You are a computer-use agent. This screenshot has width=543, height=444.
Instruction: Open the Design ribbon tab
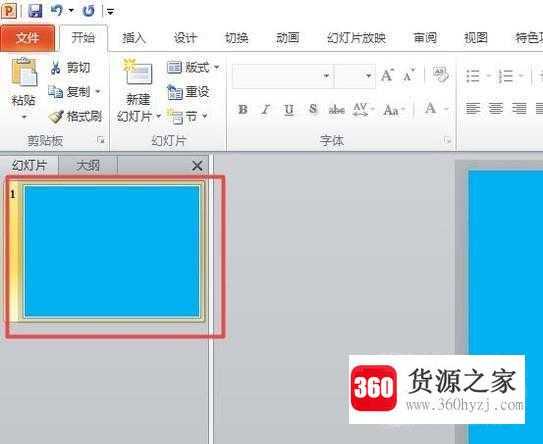[x=185, y=38]
